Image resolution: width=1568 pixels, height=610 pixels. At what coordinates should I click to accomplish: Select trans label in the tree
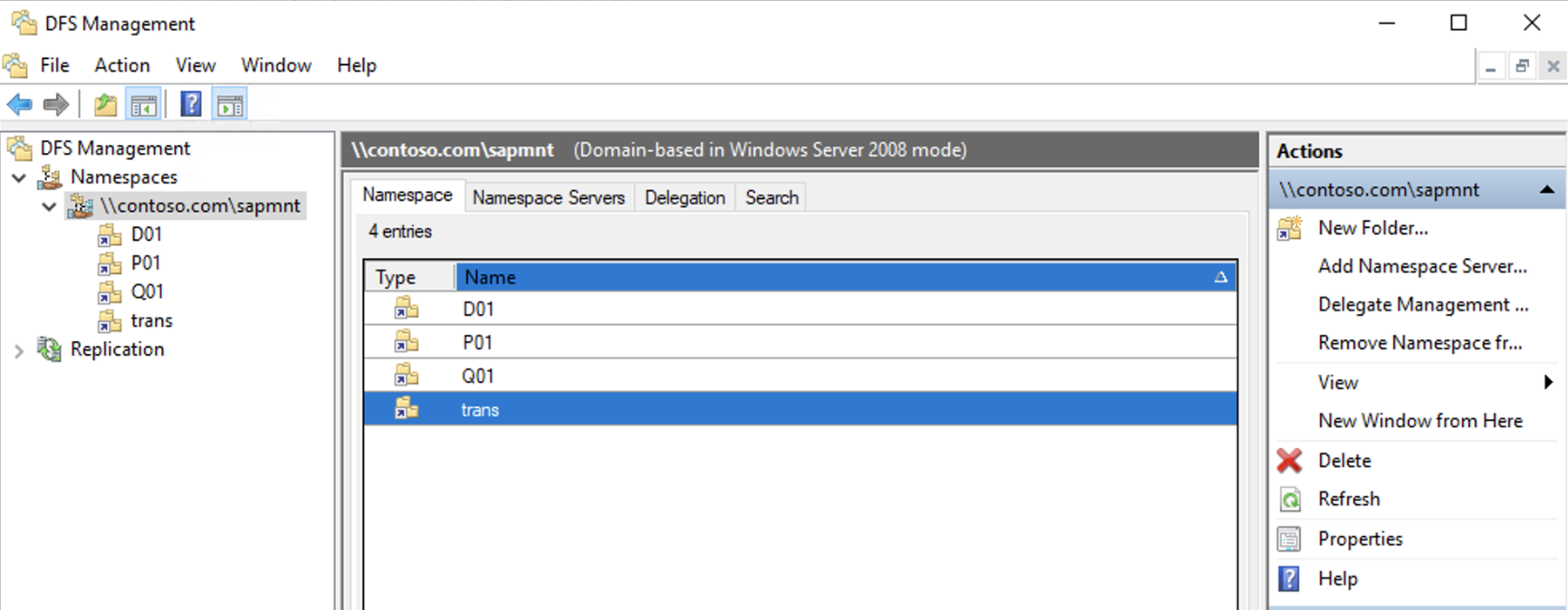pos(151,321)
